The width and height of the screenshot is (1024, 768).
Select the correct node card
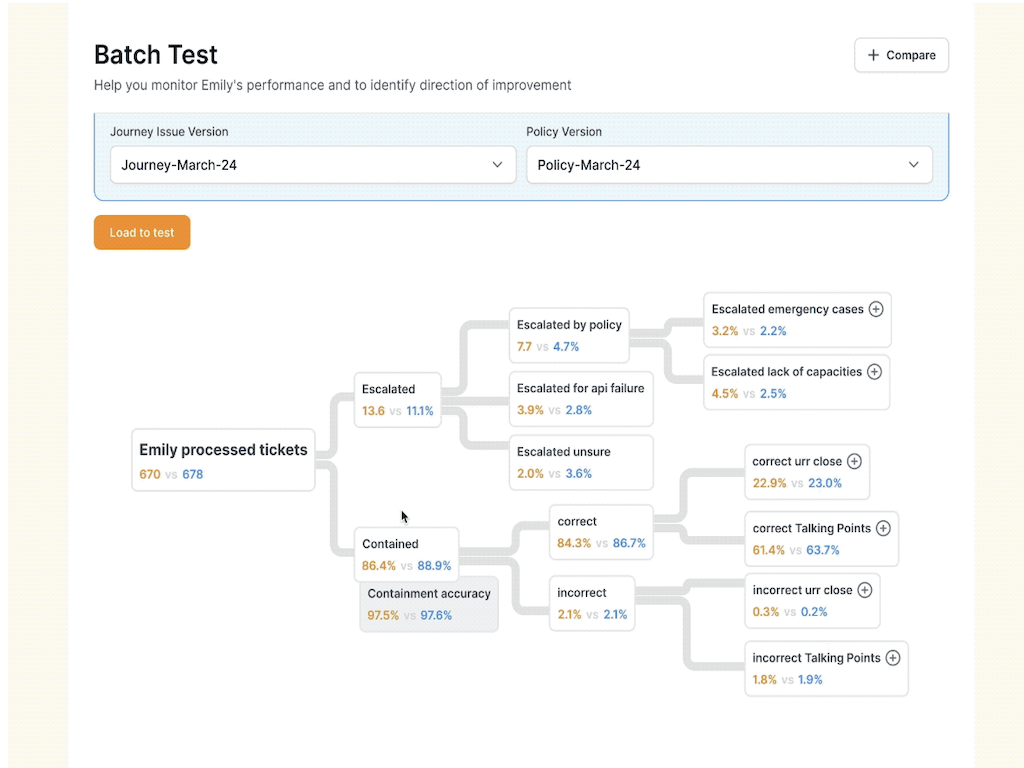coord(601,532)
